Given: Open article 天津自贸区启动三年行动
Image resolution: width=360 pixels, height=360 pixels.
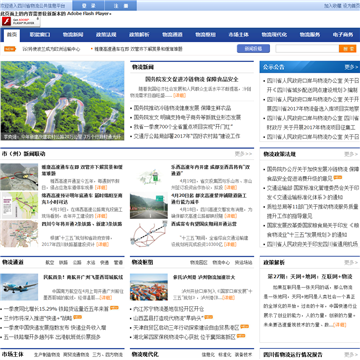Looking at the screenshot, I should tap(186, 327).
